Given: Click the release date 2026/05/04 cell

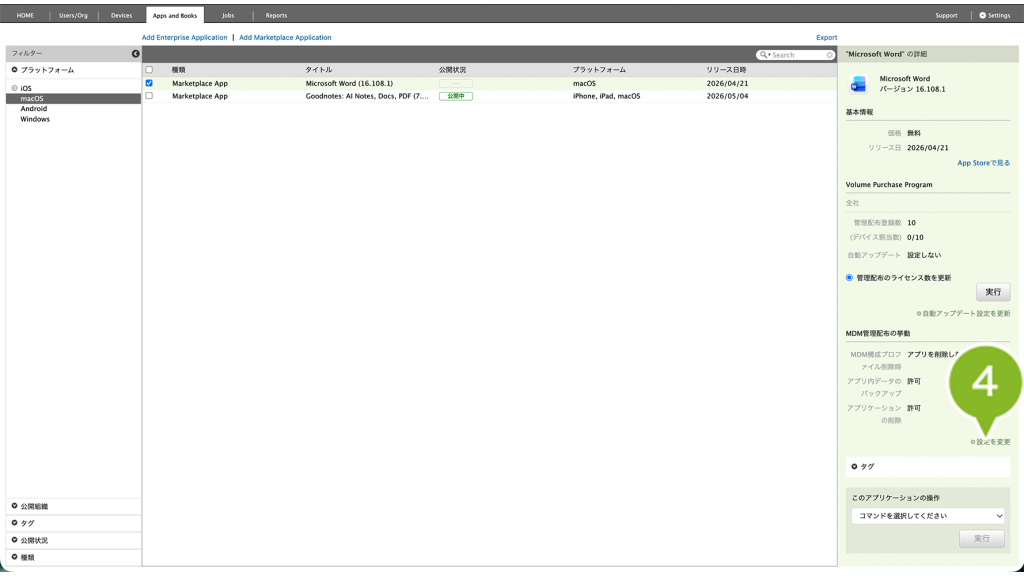Looking at the screenshot, I should click(x=727, y=96).
